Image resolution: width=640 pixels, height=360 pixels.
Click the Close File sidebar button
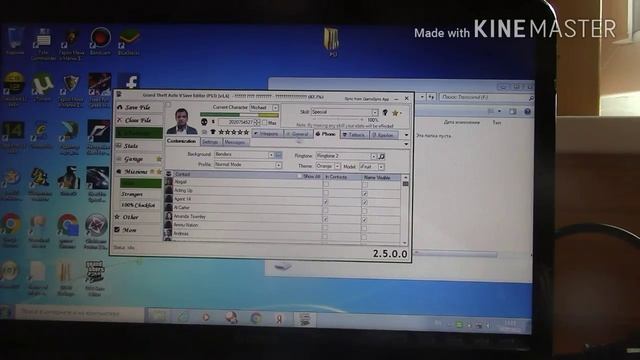click(x=138, y=120)
